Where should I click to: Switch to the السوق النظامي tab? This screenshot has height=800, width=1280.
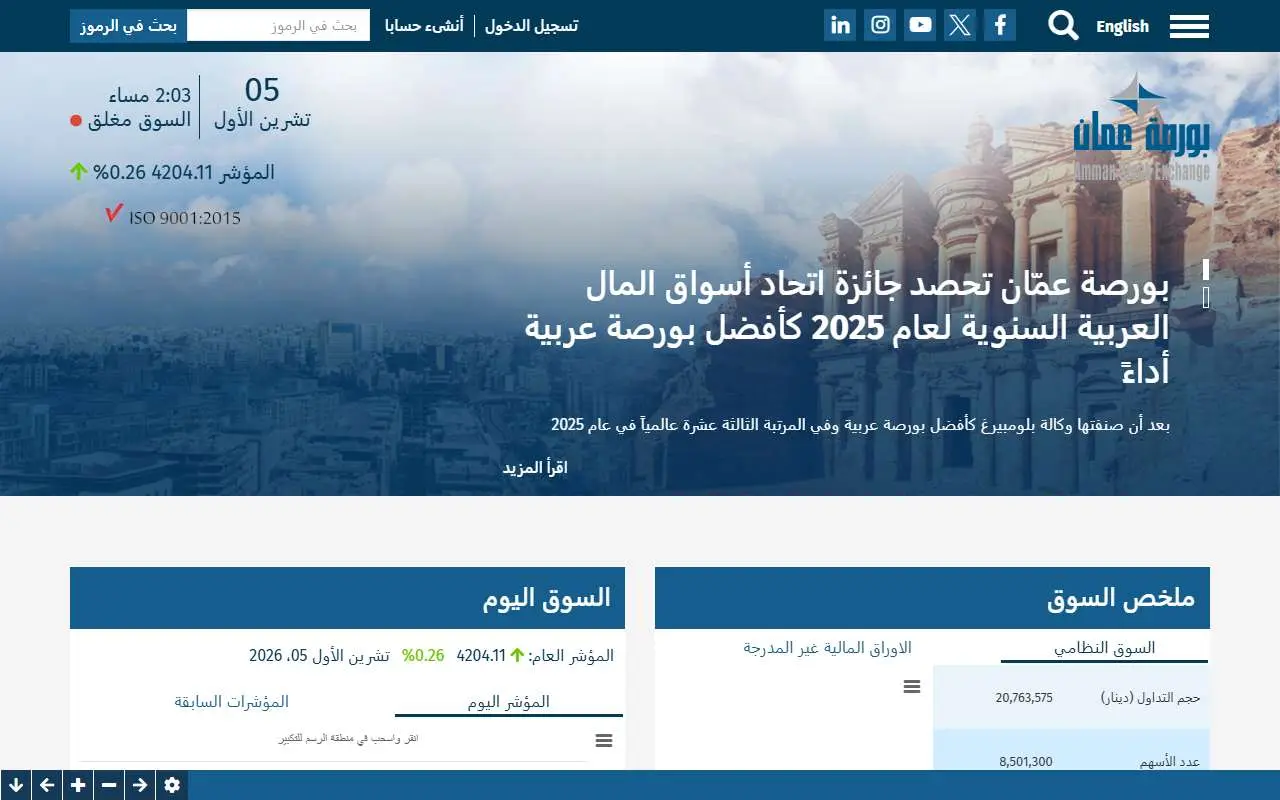[1104, 648]
